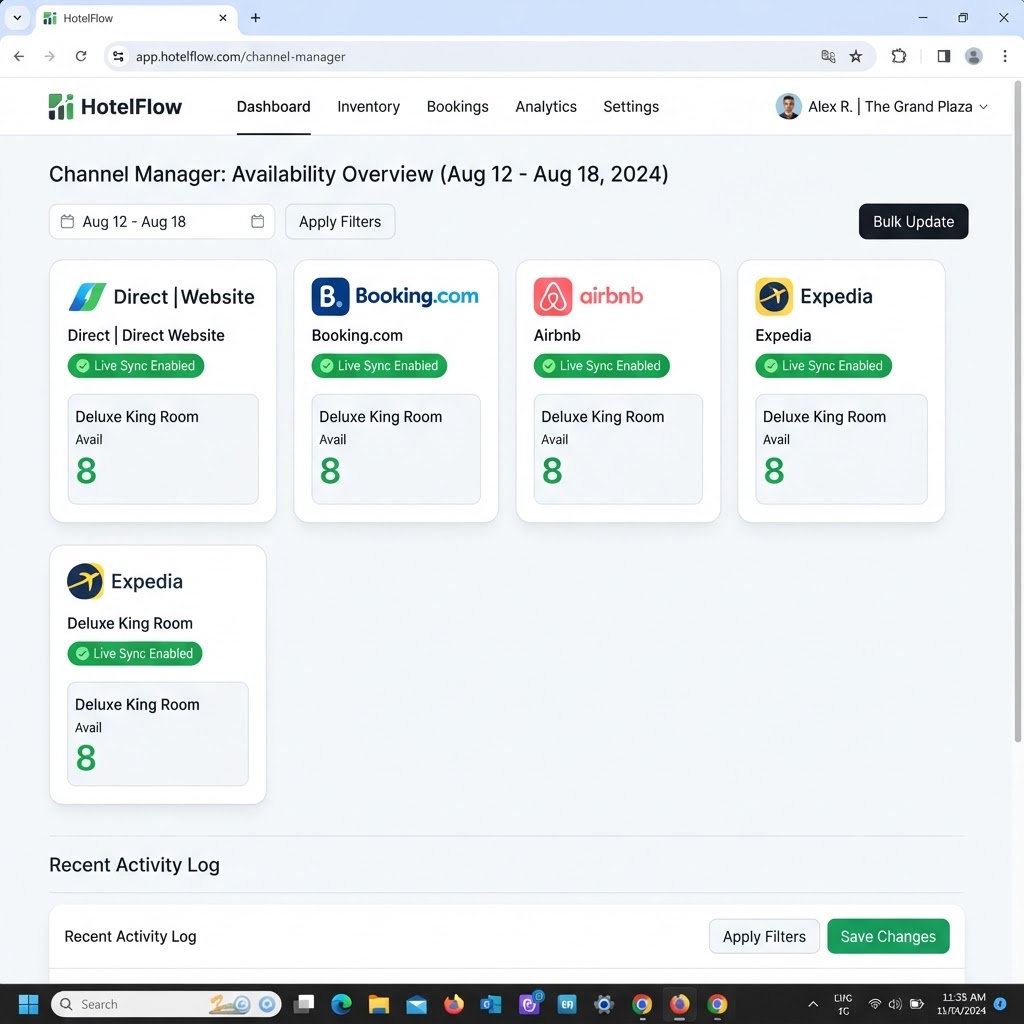Click the Wi-Fi network tray icon
The width and height of the screenshot is (1024, 1024).
coord(874,1004)
